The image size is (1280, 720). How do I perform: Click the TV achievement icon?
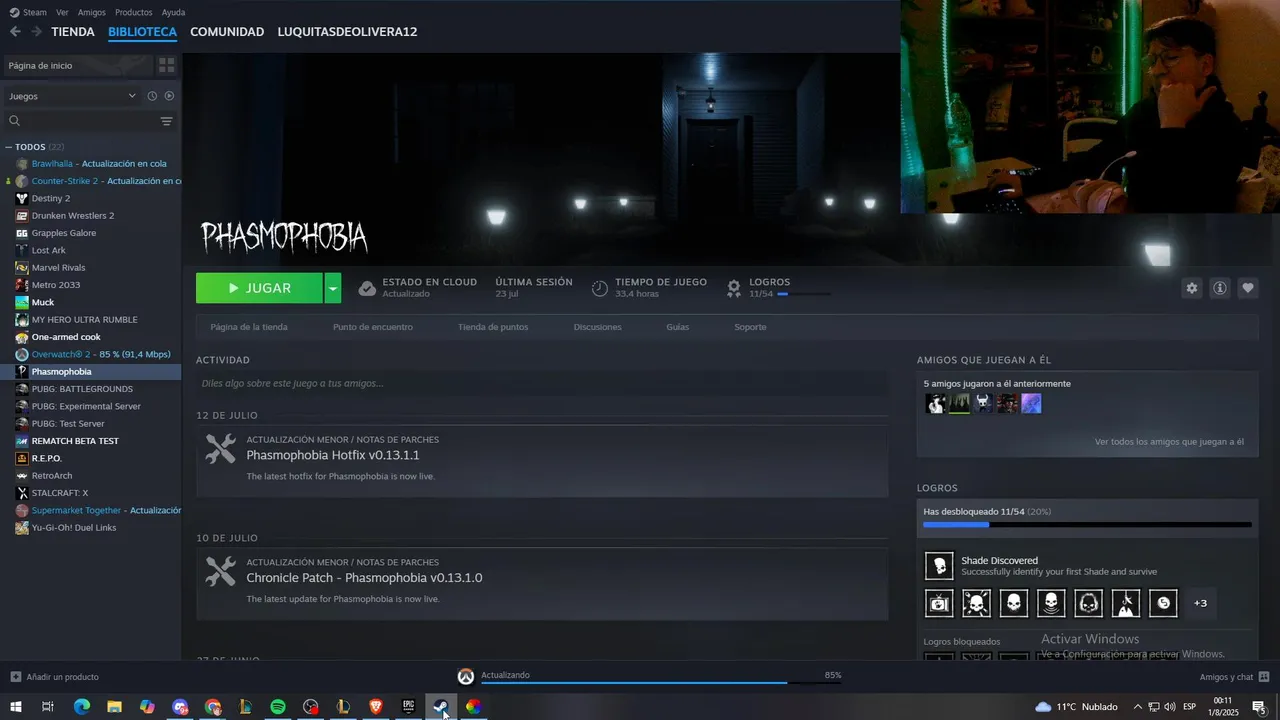(x=939, y=603)
